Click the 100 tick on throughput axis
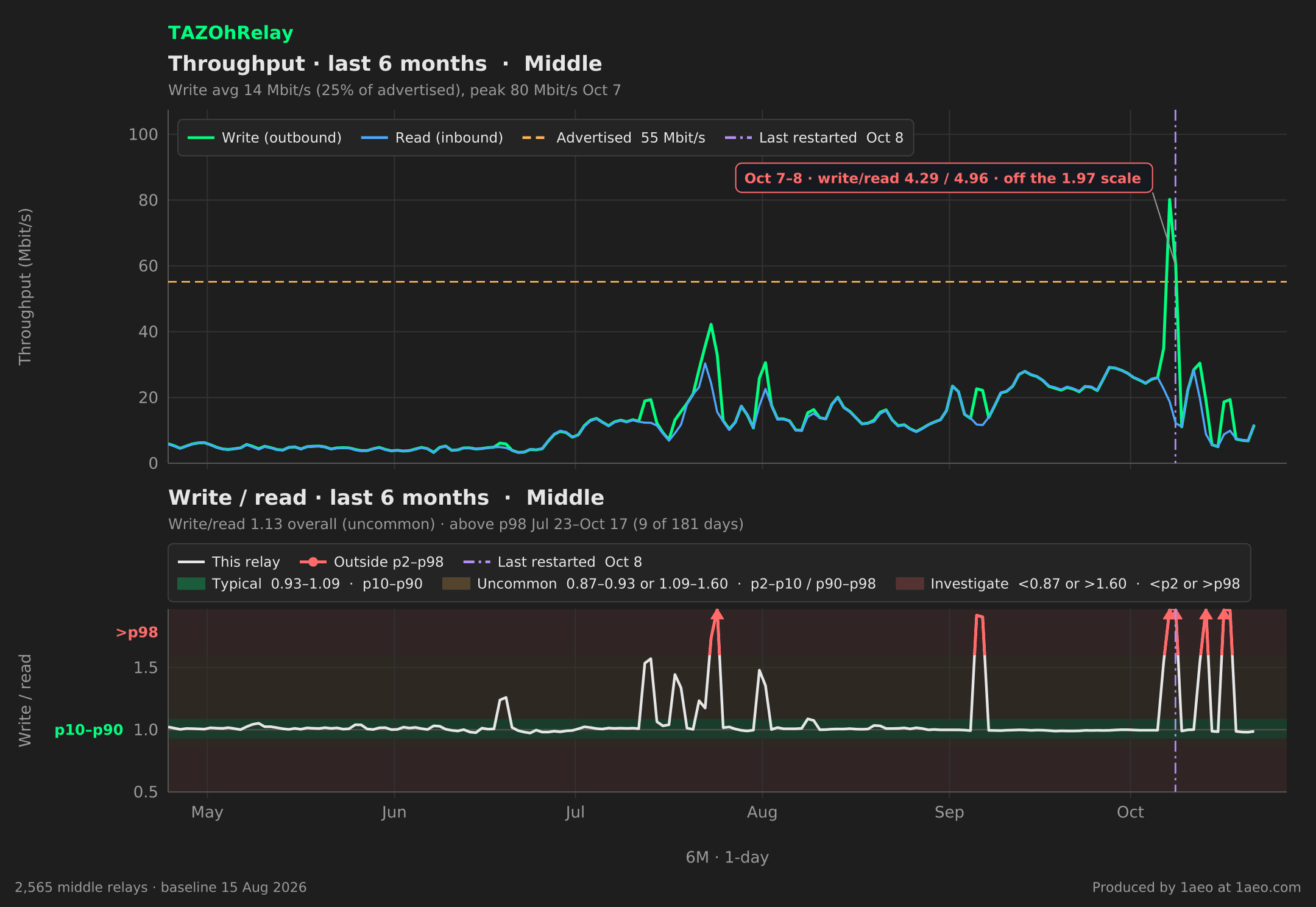The height and width of the screenshot is (907, 1316). [x=143, y=135]
